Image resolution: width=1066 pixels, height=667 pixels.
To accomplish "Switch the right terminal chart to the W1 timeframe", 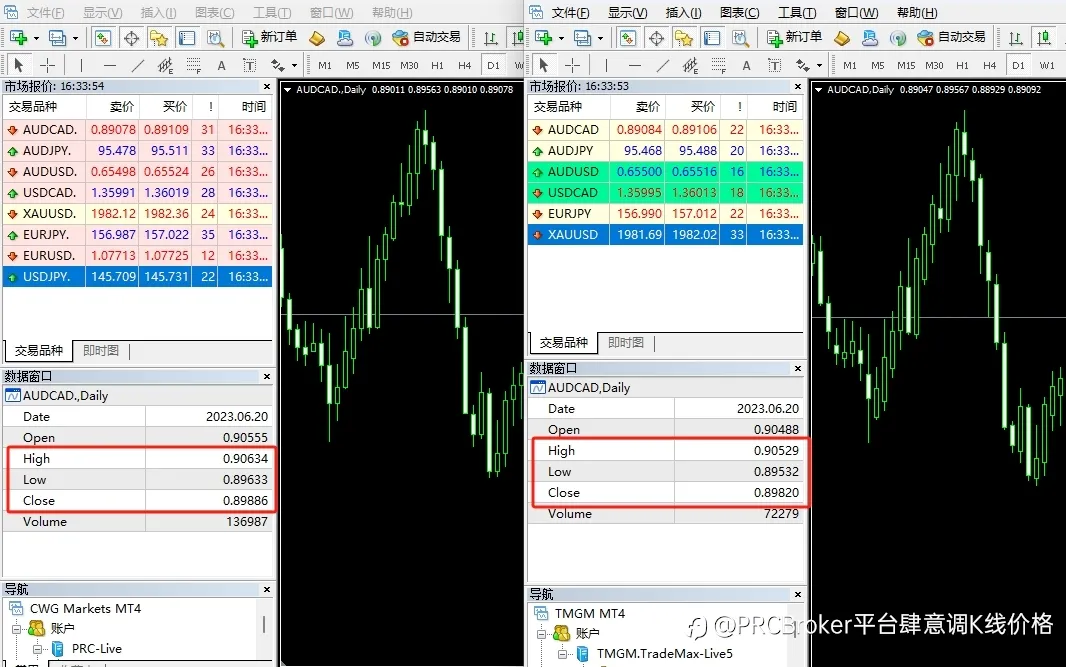I will coord(1047,65).
